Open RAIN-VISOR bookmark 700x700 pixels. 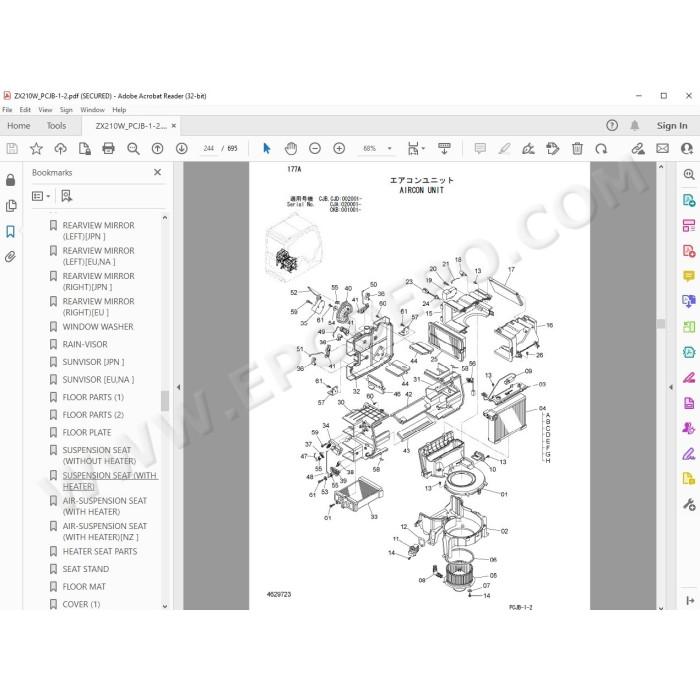pos(85,344)
